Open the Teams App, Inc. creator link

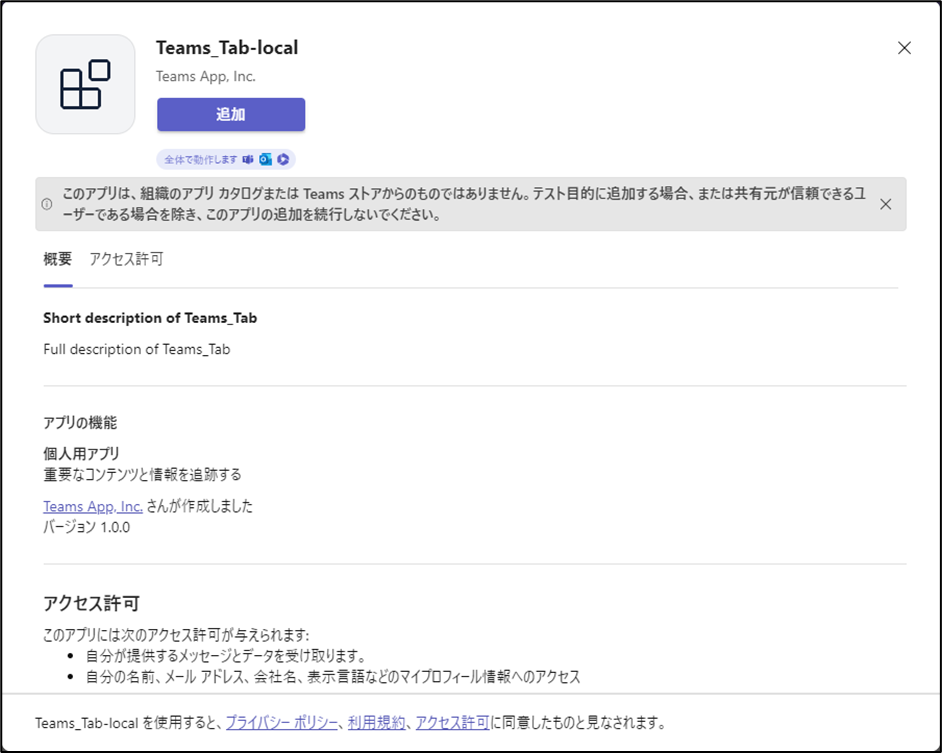(x=93, y=507)
